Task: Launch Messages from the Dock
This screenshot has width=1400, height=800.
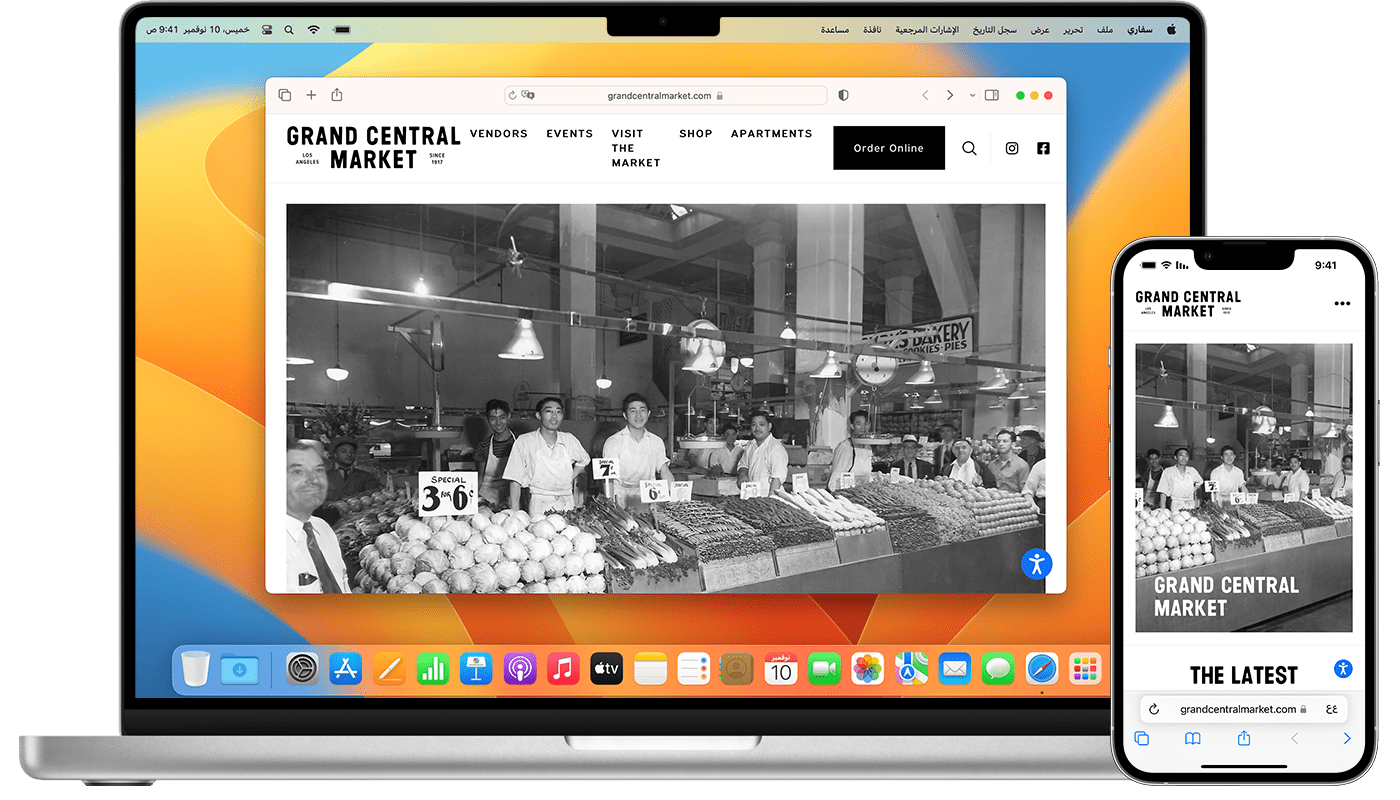Action: (x=998, y=669)
